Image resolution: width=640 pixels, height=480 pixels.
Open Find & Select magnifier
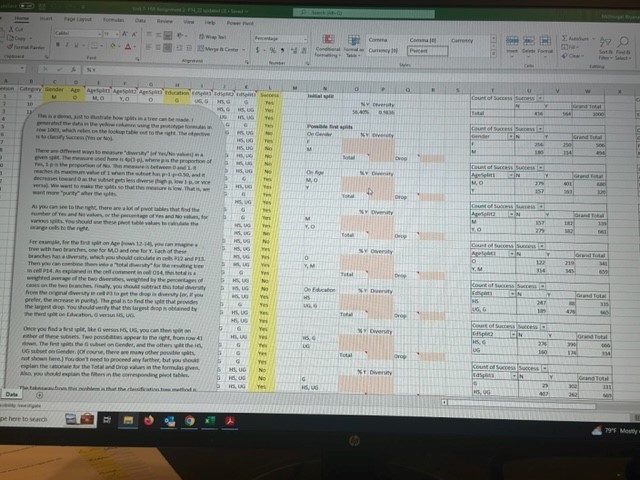(x=623, y=49)
